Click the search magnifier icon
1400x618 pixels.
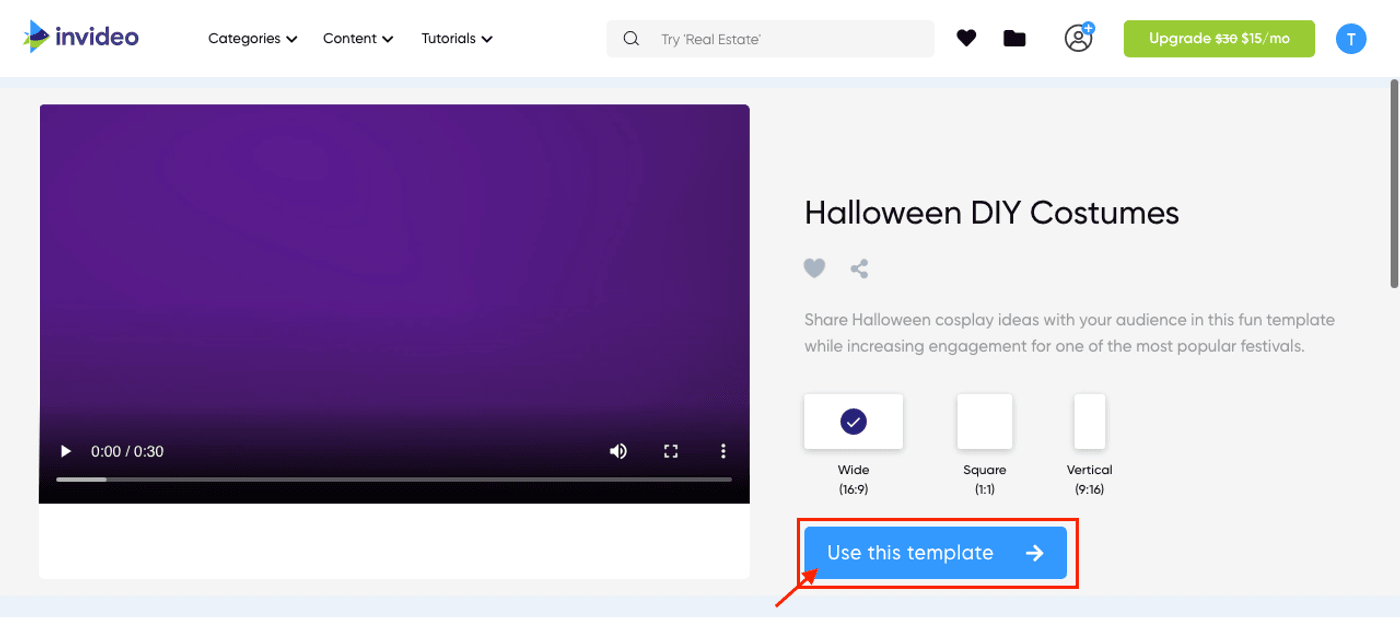630,38
